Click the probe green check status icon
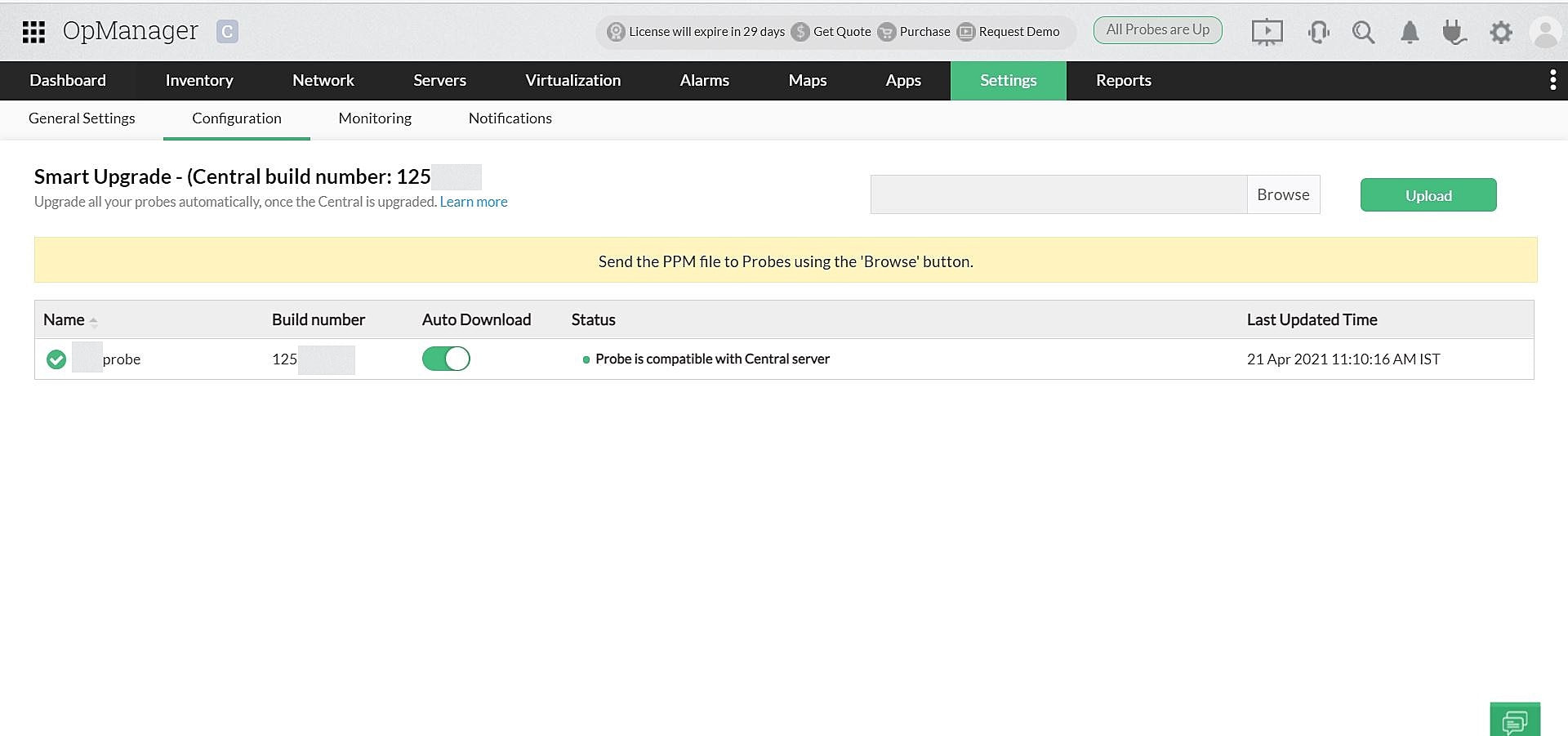The width and height of the screenshot is (1568, 736). click(x=56, y=359)
